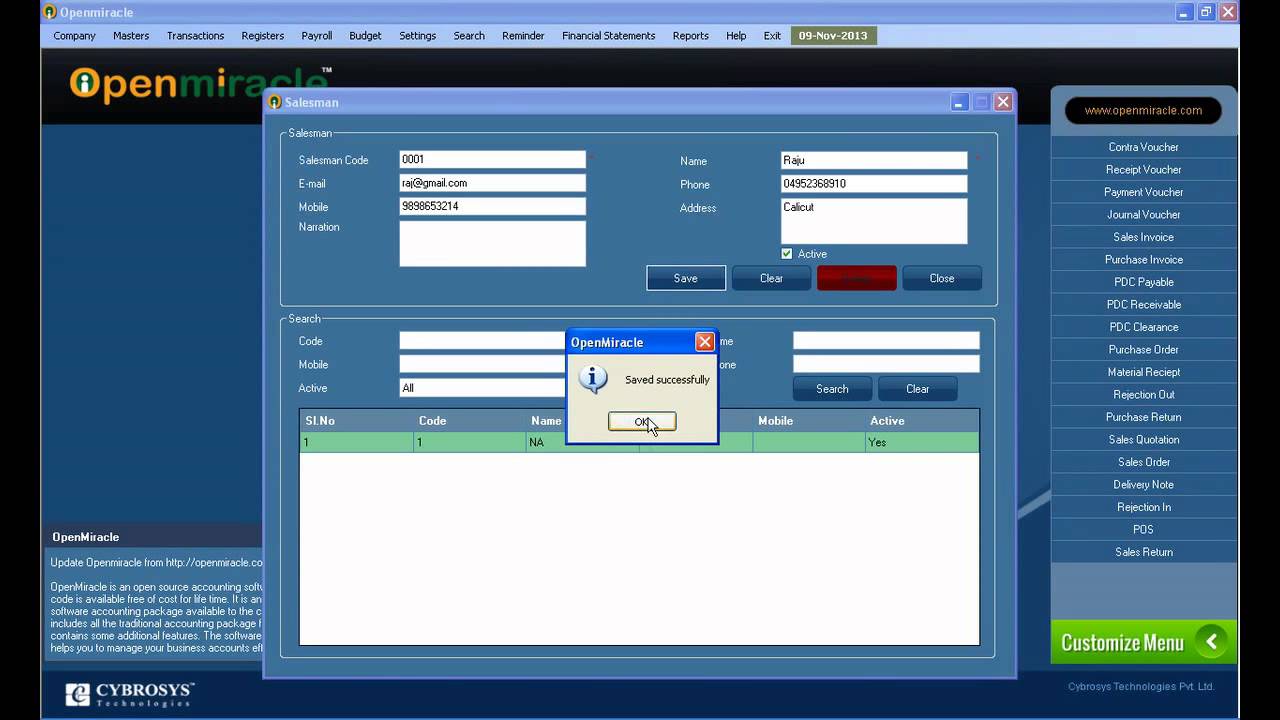The height and width of the screenshot is (720, 1280).
Task: Click the Code search input field
Action: (x=483, y=341)
